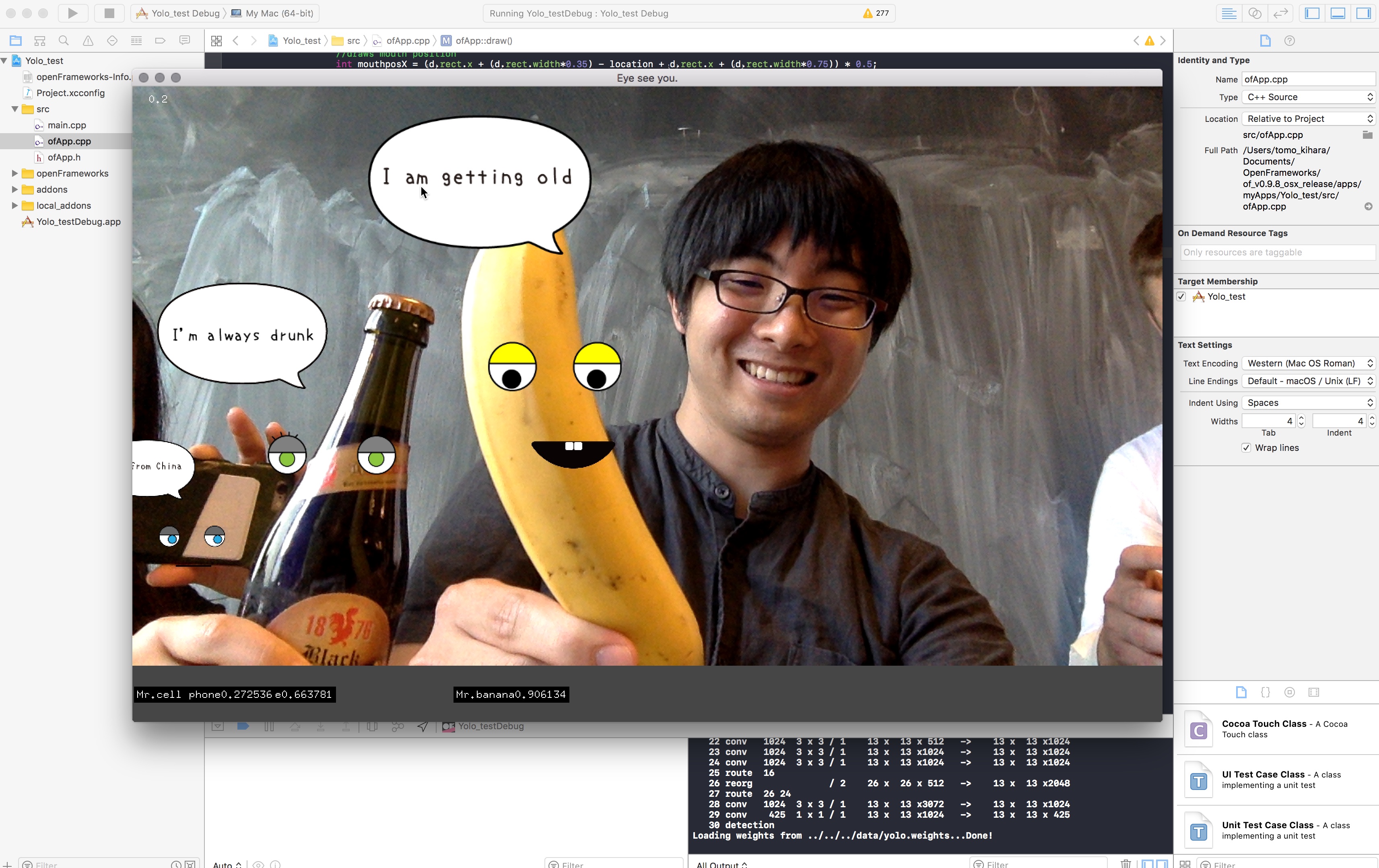
Task: Click the Yolo_test Debug scheme selector
Action: coord(178,12)
